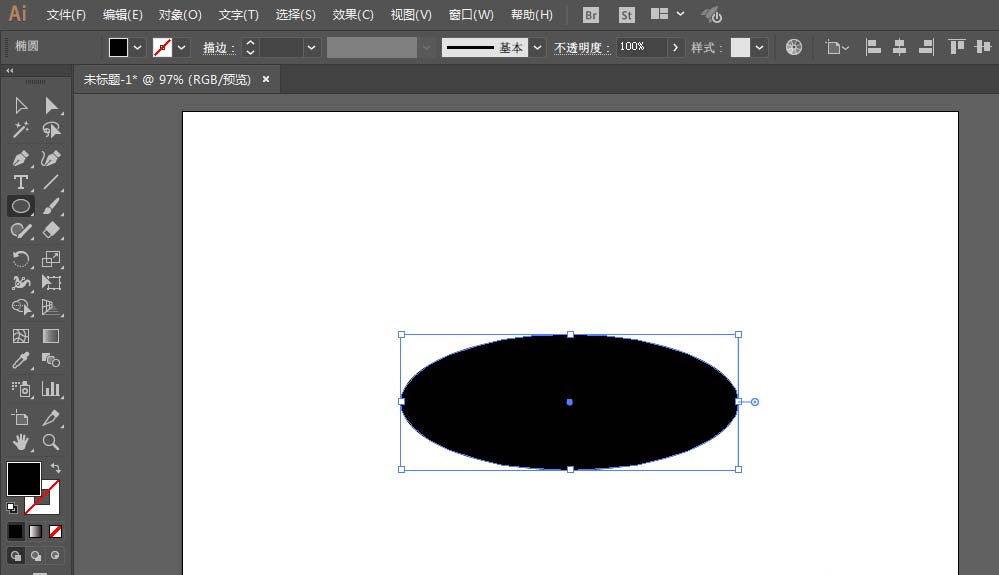The image size is (999, 575).
Task: Choose the Rotate tool
Action: [x=20, y=259]
